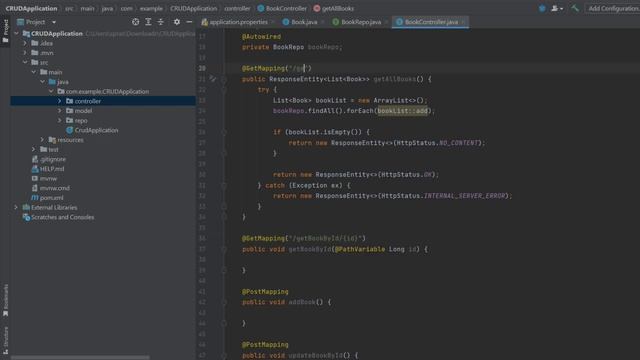Screen dimensions: 640x360
Task: Click getAllBooks in breadcrumb bar
Action: point(333,8)
